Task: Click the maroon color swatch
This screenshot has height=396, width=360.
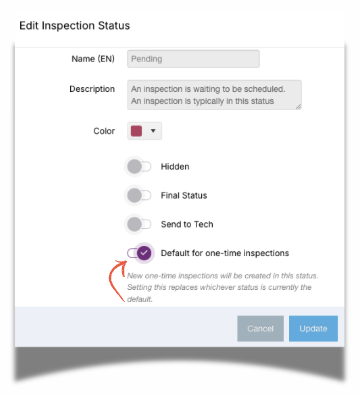Action: pyautogui.click(x=136, y=131)
